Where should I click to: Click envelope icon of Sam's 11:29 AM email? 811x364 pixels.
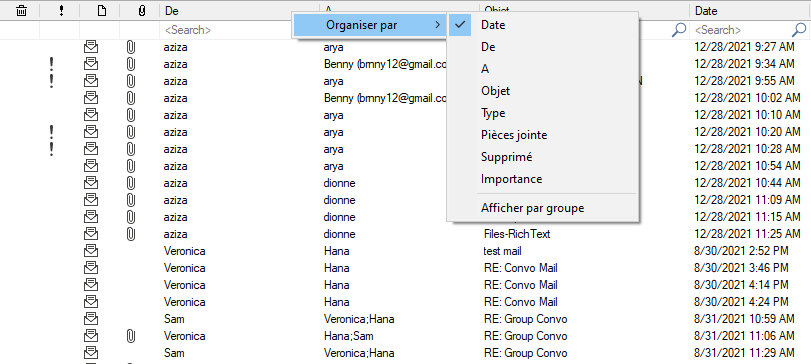click(x=91, y=353)
